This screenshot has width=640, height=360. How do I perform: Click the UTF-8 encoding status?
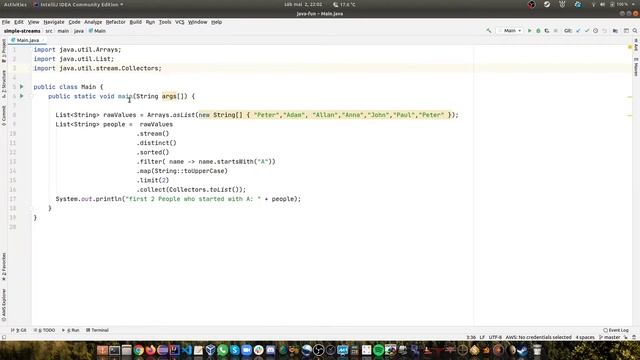click(495, 338)
